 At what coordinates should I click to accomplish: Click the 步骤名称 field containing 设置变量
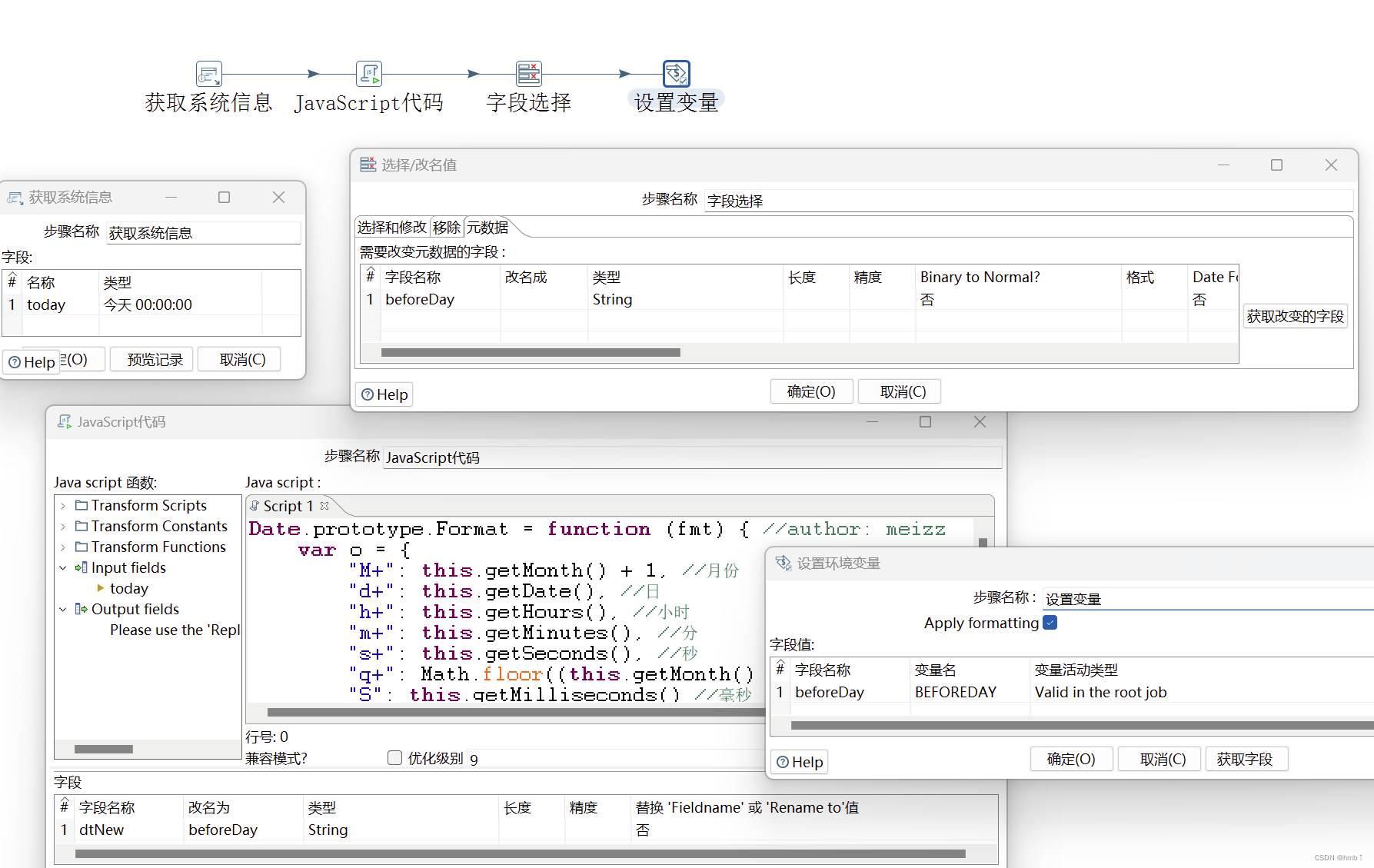[x=1208, y=599]
